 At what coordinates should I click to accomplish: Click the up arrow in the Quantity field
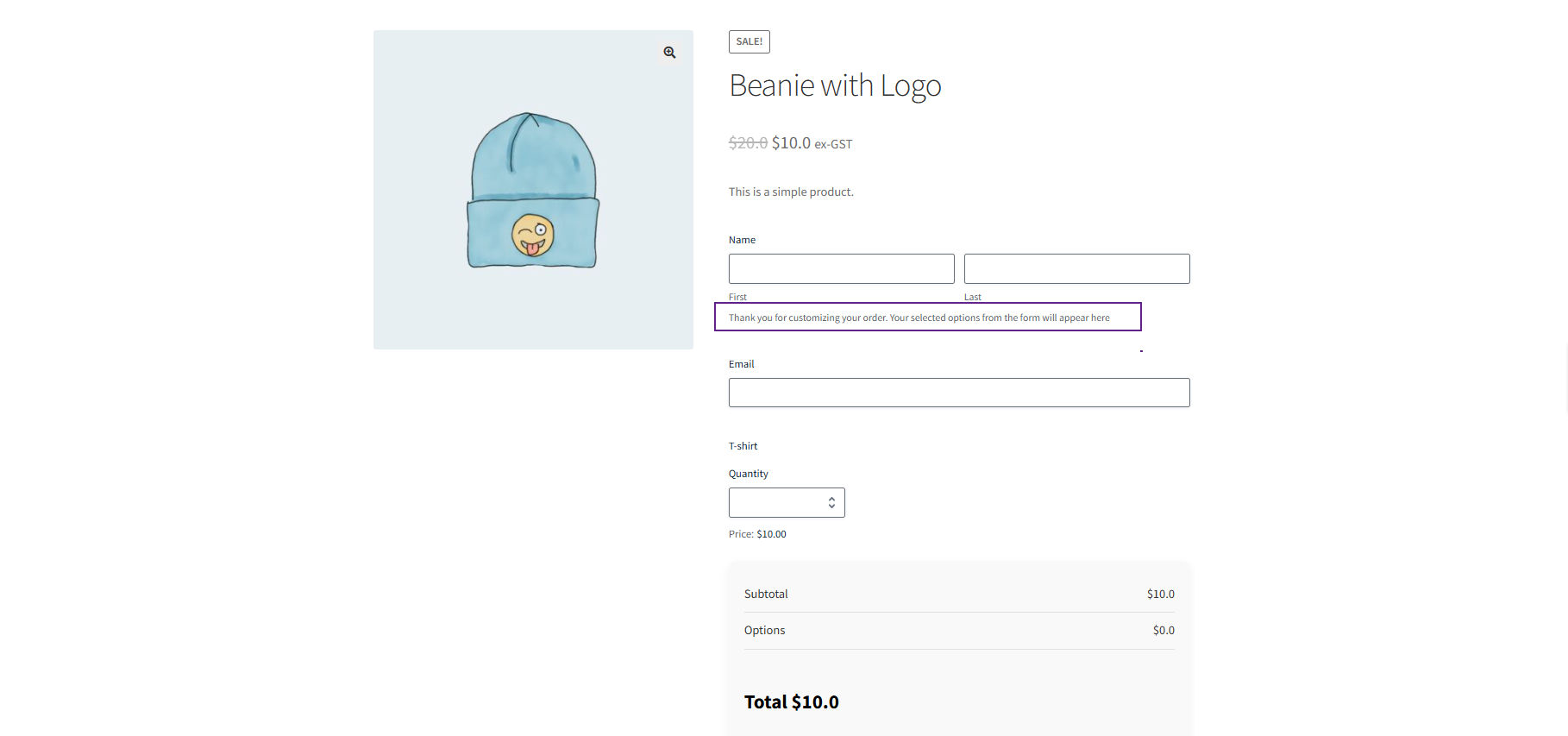tap(831, 499)
